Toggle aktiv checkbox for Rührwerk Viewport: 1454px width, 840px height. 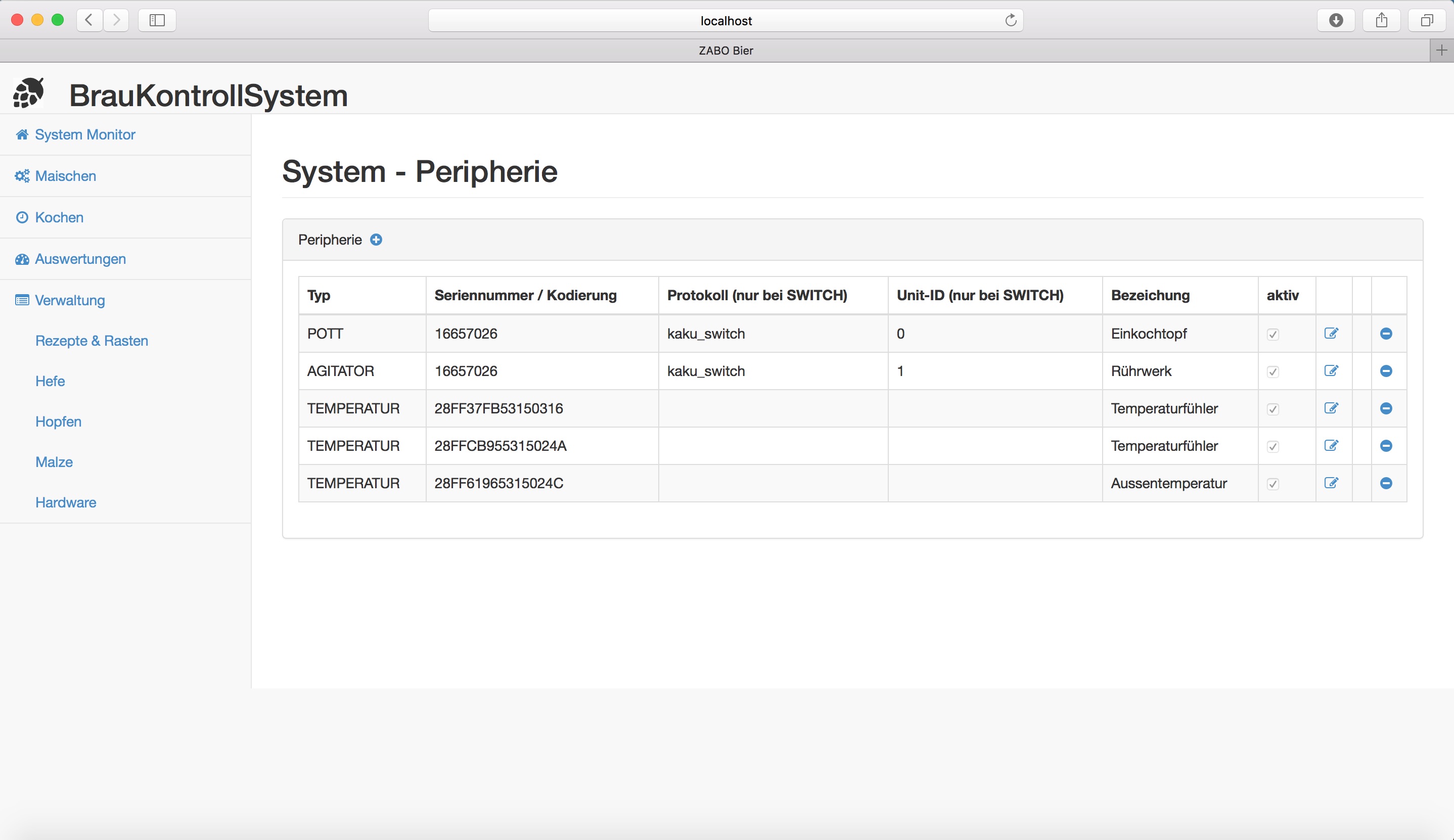(1273, 372)
